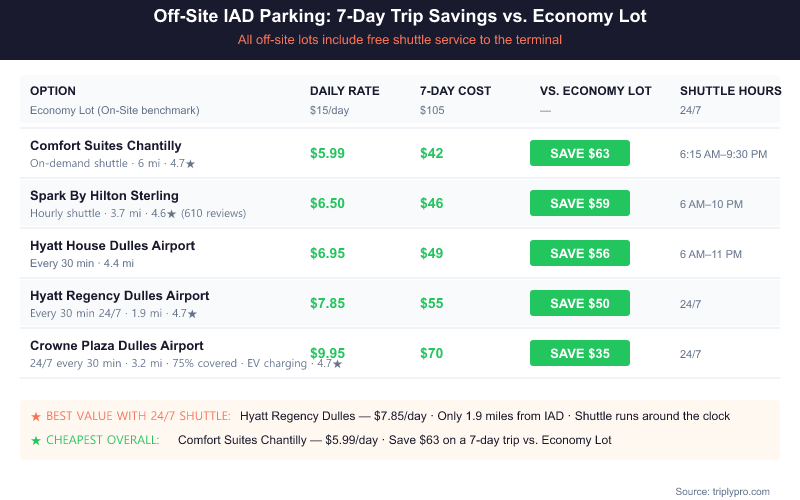Click the SAVE $35 badge

(x=580, y=353)
